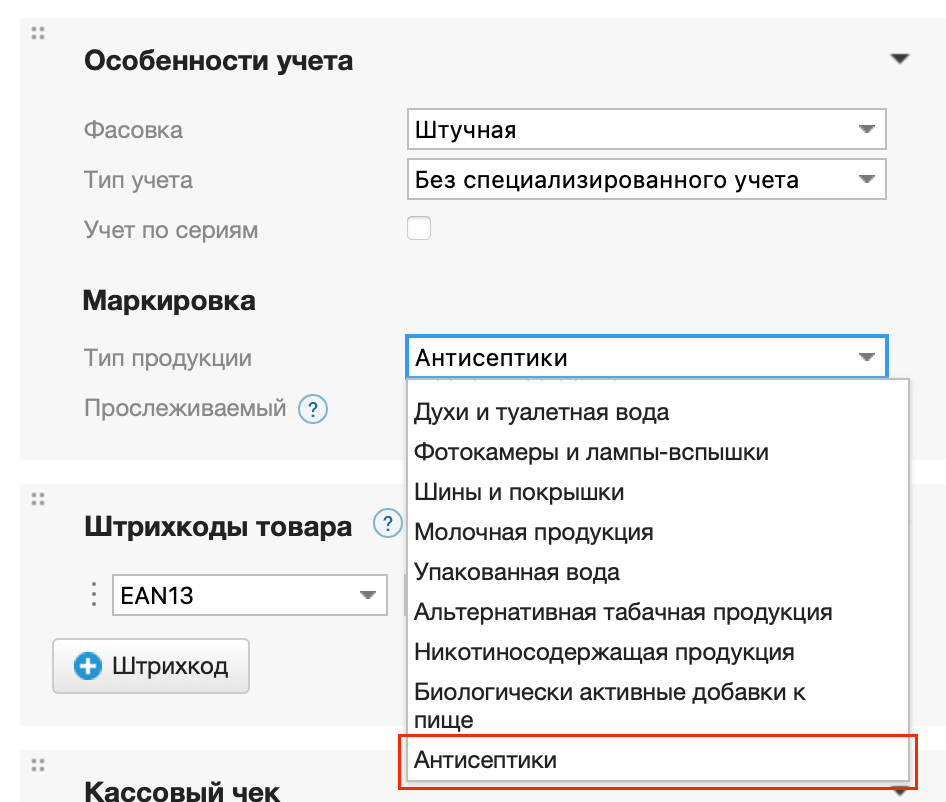Click the drag handle of Штрихкоды товара section
Viewport: 946px width, 802px height.
(x=37, y=497)
